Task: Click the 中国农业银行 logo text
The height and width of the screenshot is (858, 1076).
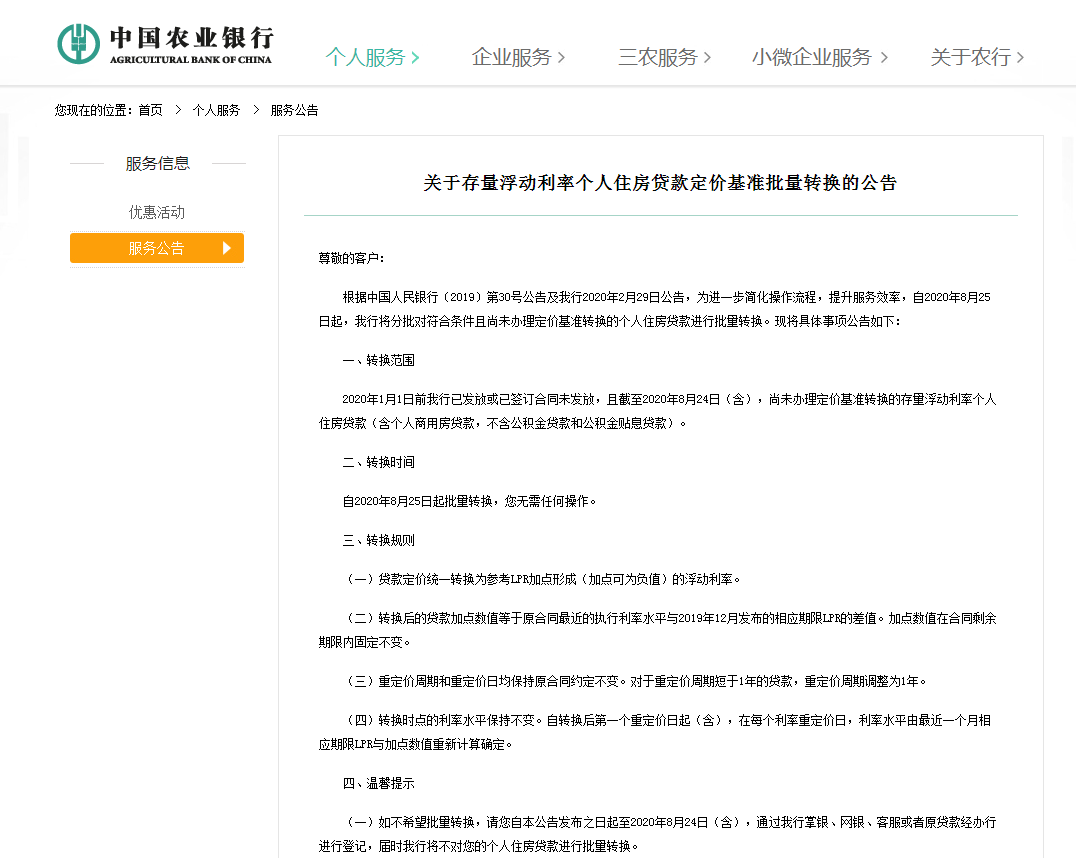Action: 190,37
